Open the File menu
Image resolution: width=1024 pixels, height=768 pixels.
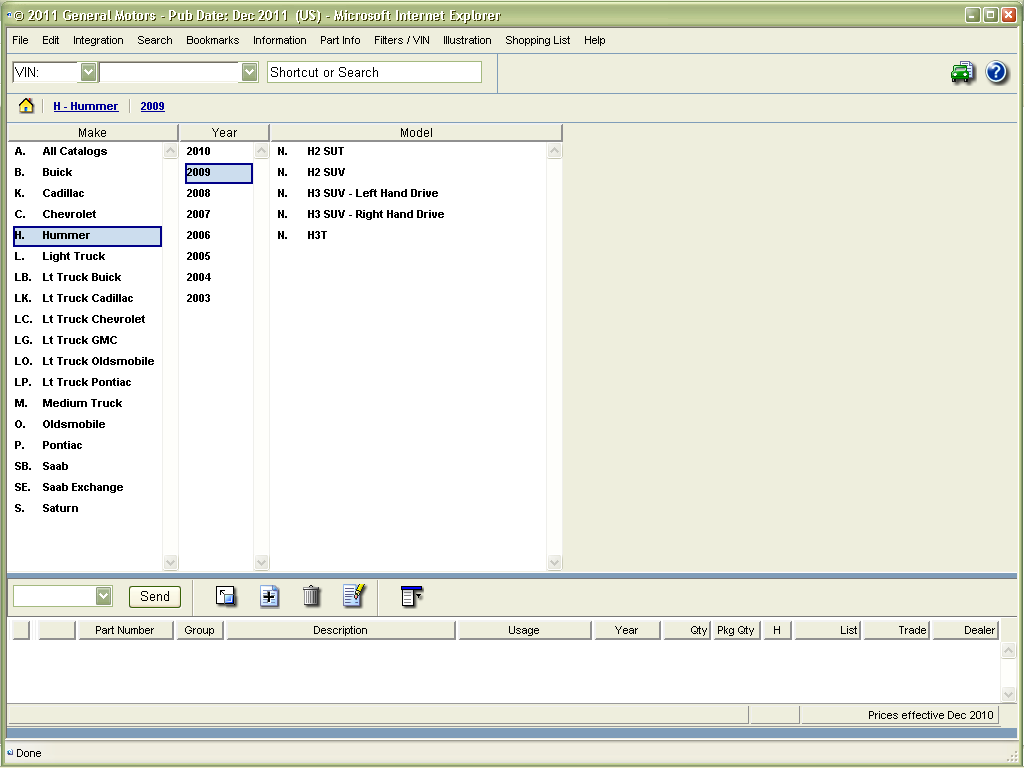pyautogui.click(x=20, y=40)
